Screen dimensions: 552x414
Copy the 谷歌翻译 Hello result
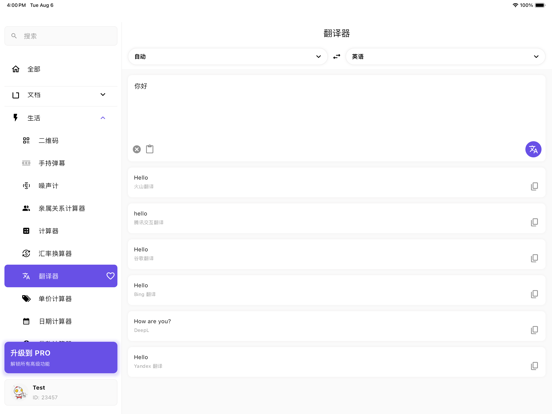coord(534,258)
